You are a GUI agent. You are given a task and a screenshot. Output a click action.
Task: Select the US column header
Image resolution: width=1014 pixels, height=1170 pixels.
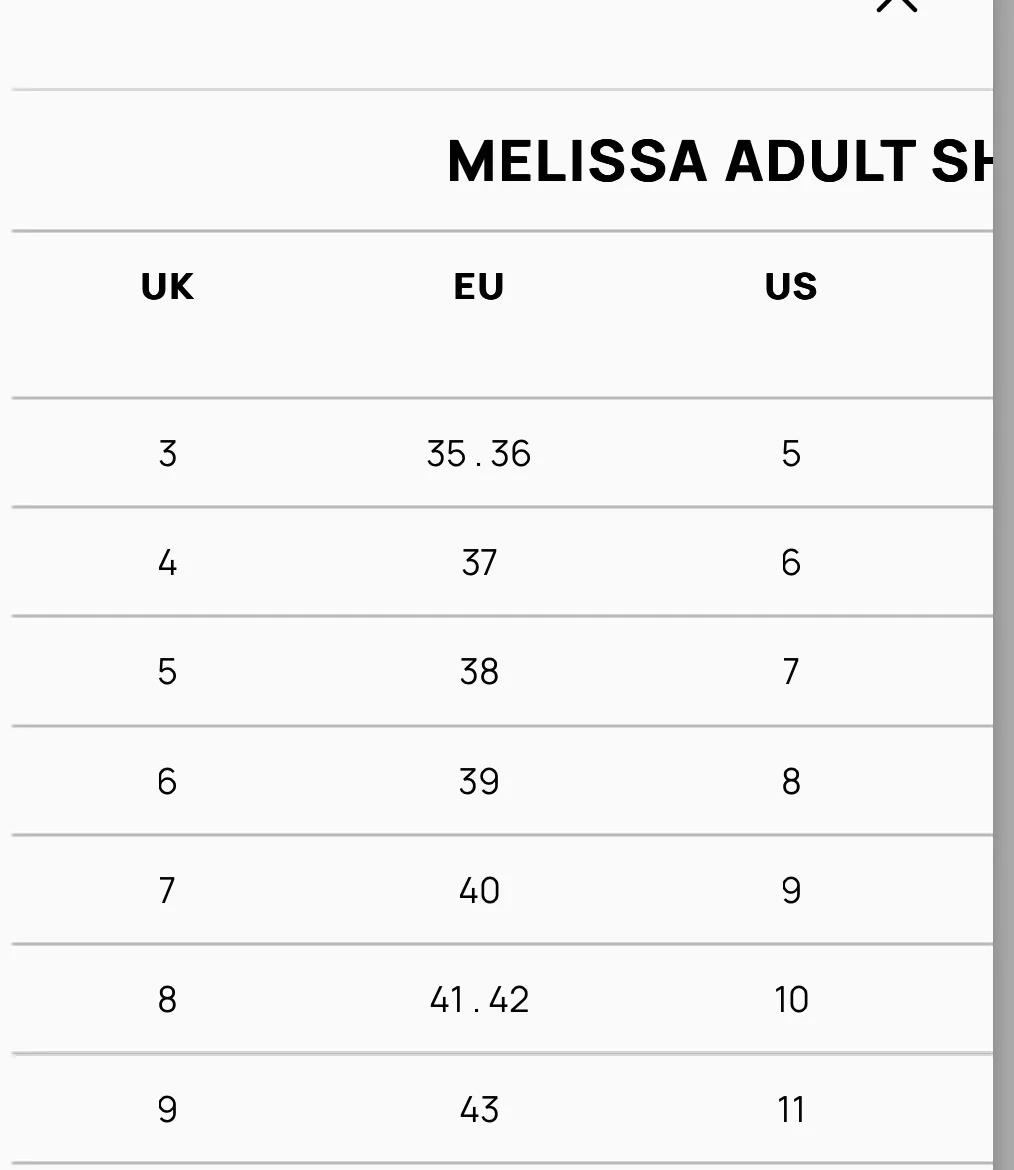point(791,287)
